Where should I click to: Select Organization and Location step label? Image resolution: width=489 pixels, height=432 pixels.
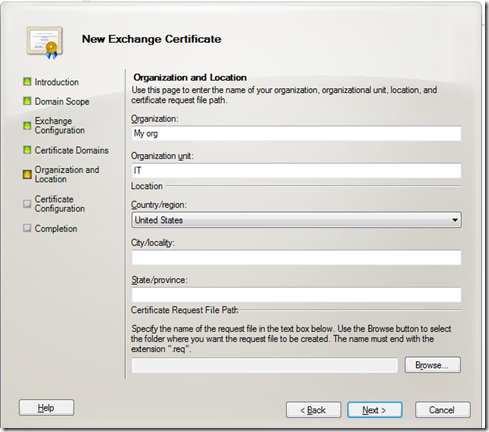click(67, 174)
